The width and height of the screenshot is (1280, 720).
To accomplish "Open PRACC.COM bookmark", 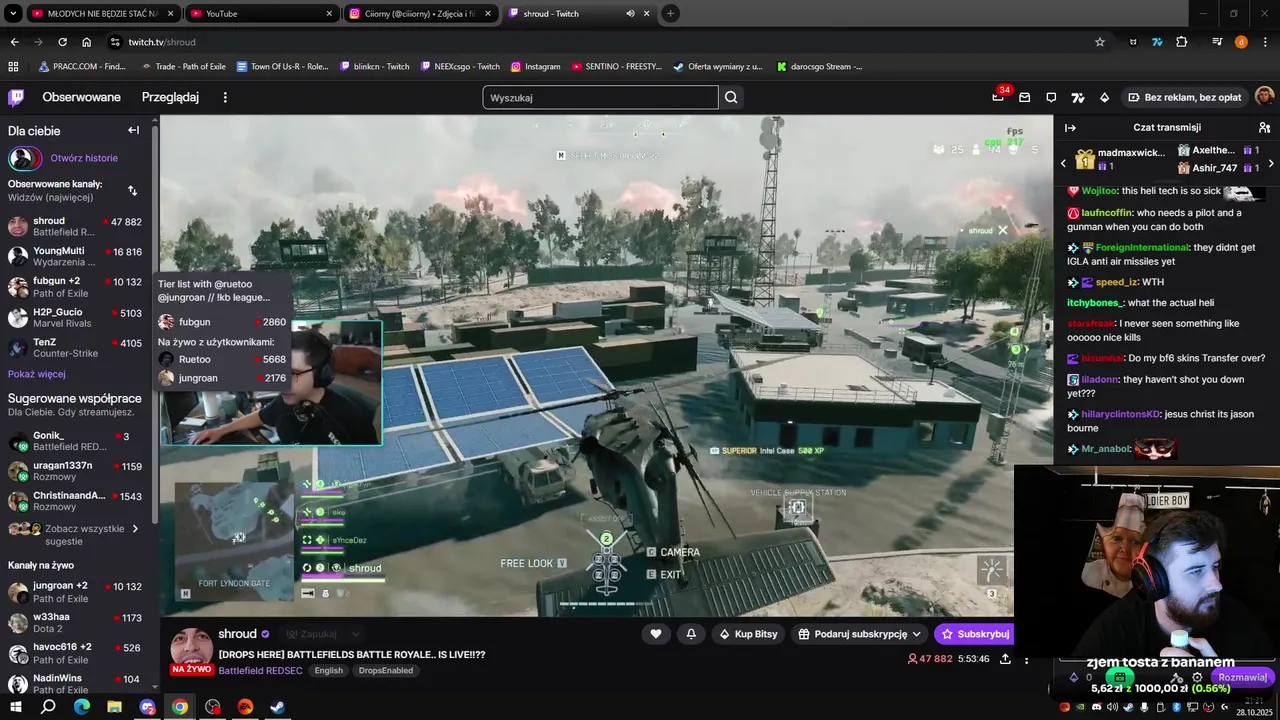I will pyautogui.click(x=82, y=67).
